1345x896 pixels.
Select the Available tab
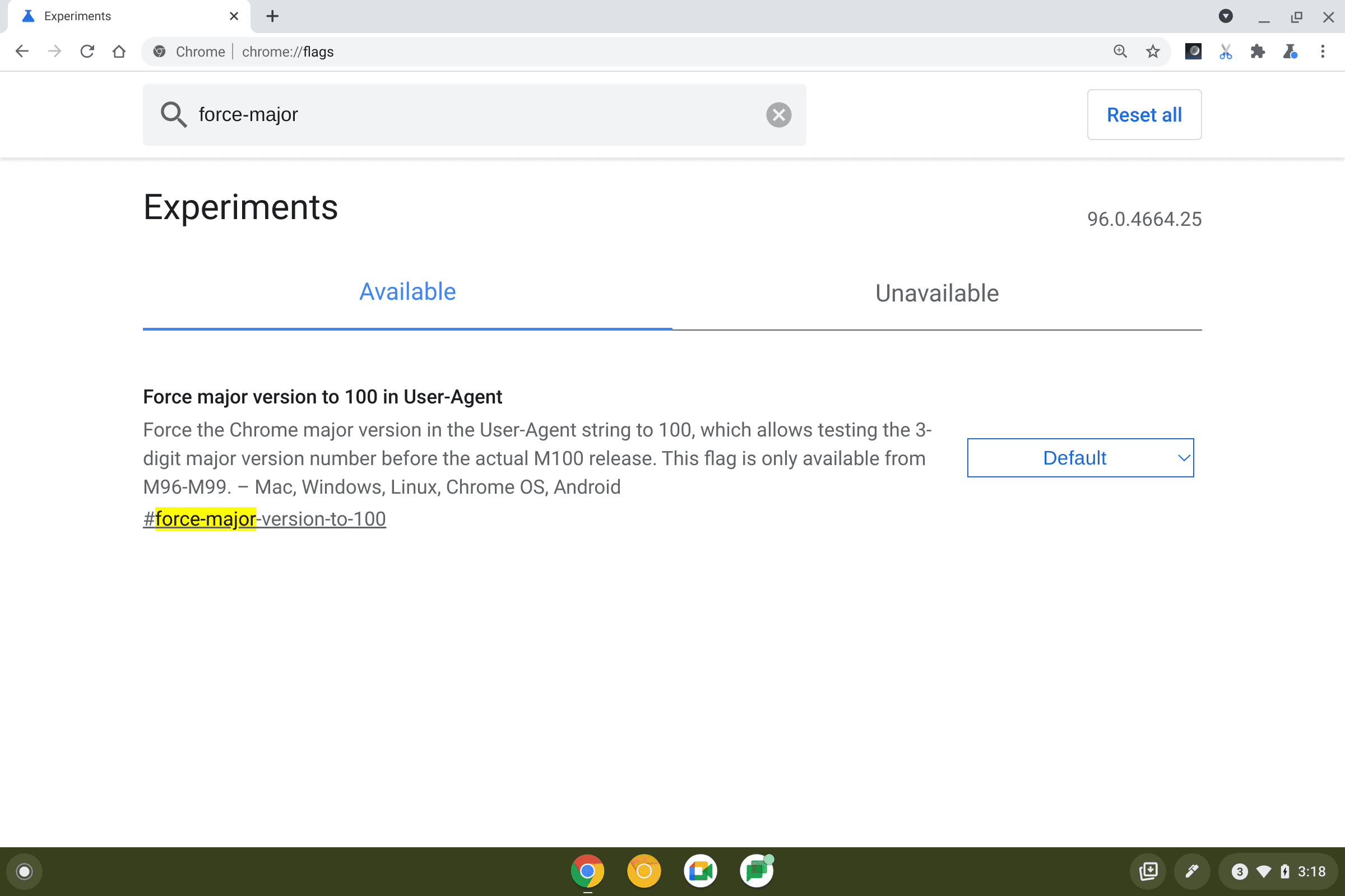click(x=407, y=291)
